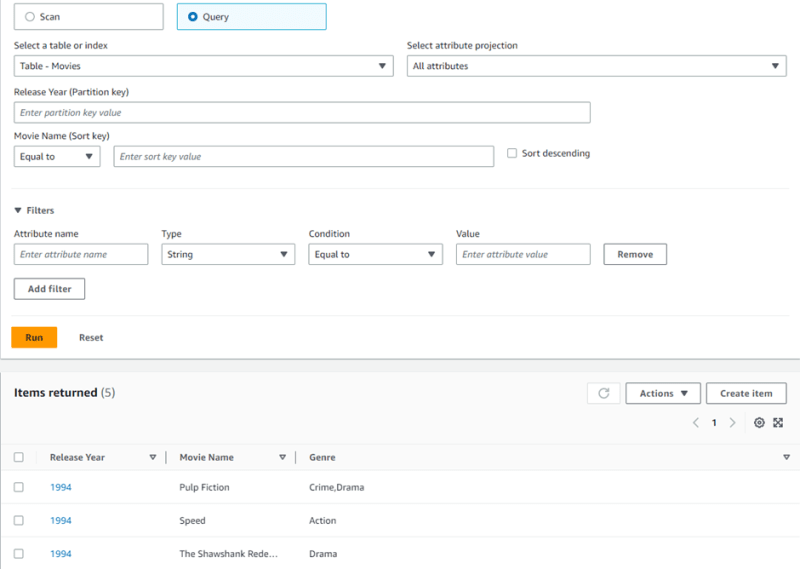
Task: Add a new filter
Action: coord(49,289)
